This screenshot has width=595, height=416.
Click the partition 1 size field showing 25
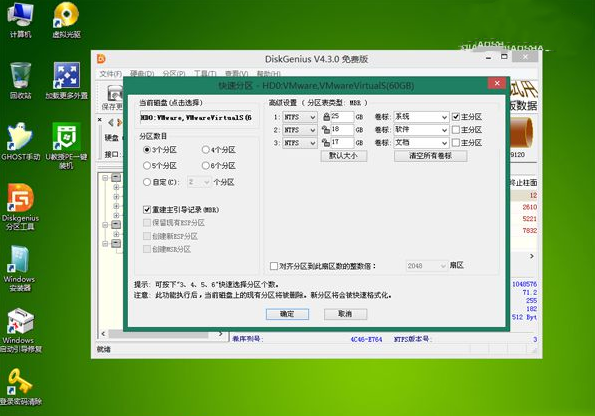pos(342,117)
